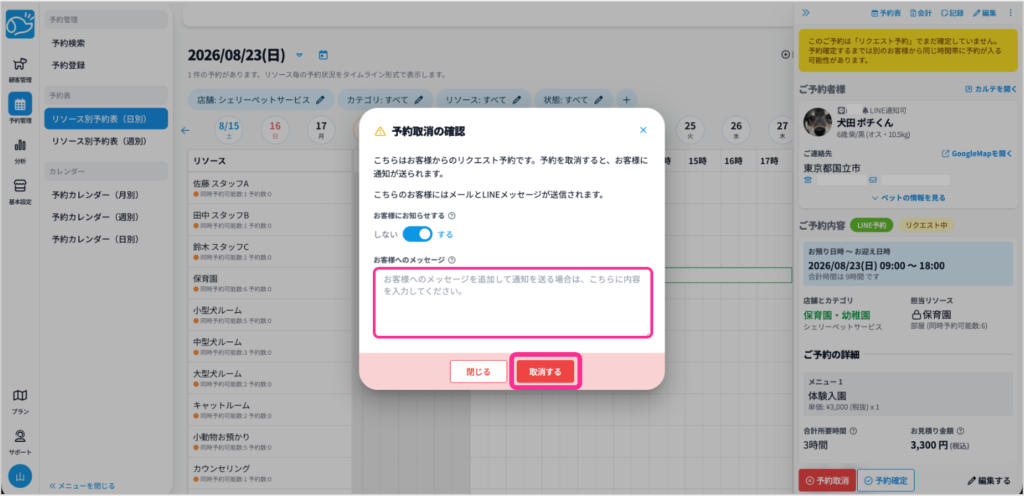Screen dimensions: 1024x496
Task: Click the 取消する button
Action: [545, 372]
